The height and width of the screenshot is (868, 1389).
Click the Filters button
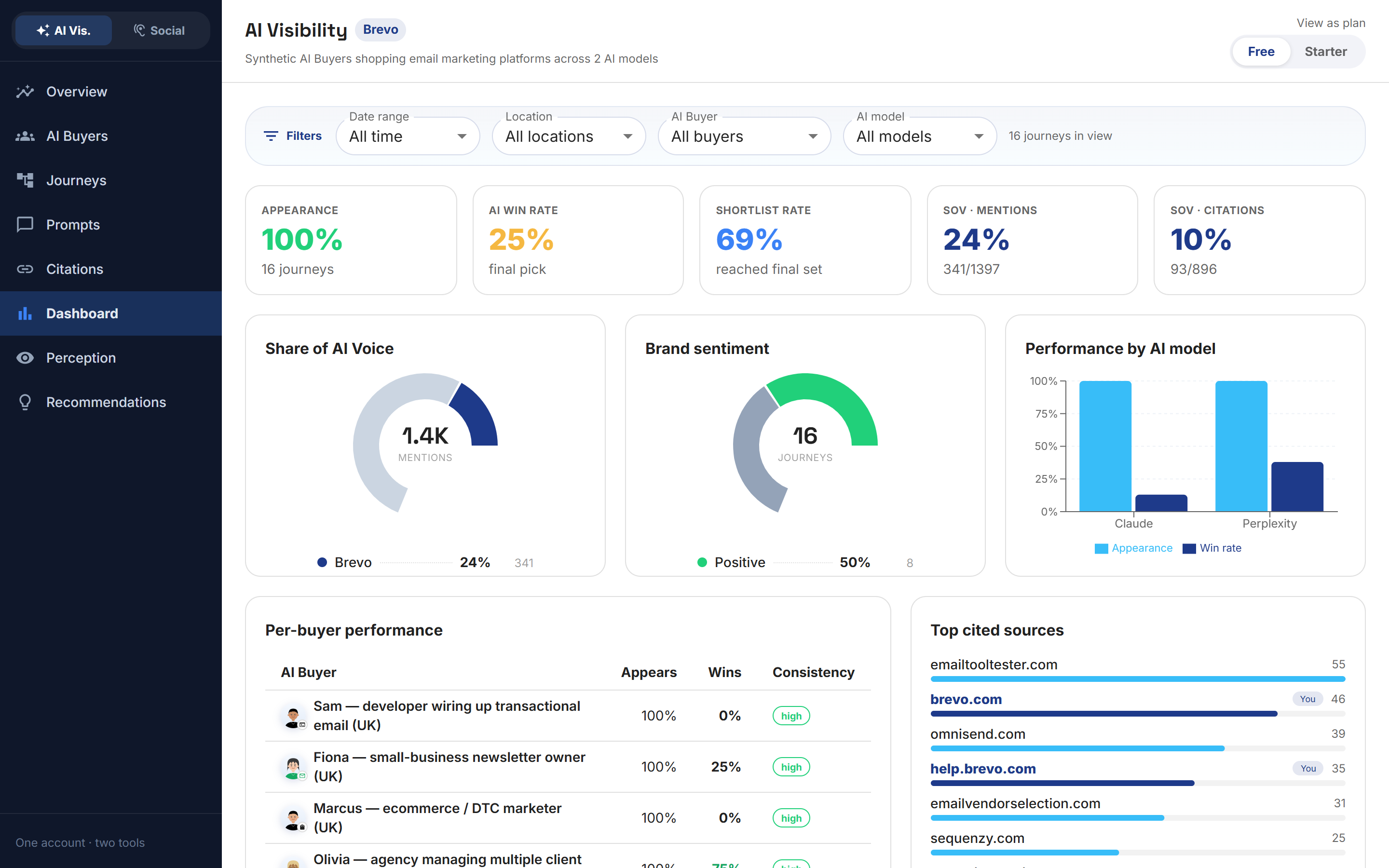click(x=293, y=136)
